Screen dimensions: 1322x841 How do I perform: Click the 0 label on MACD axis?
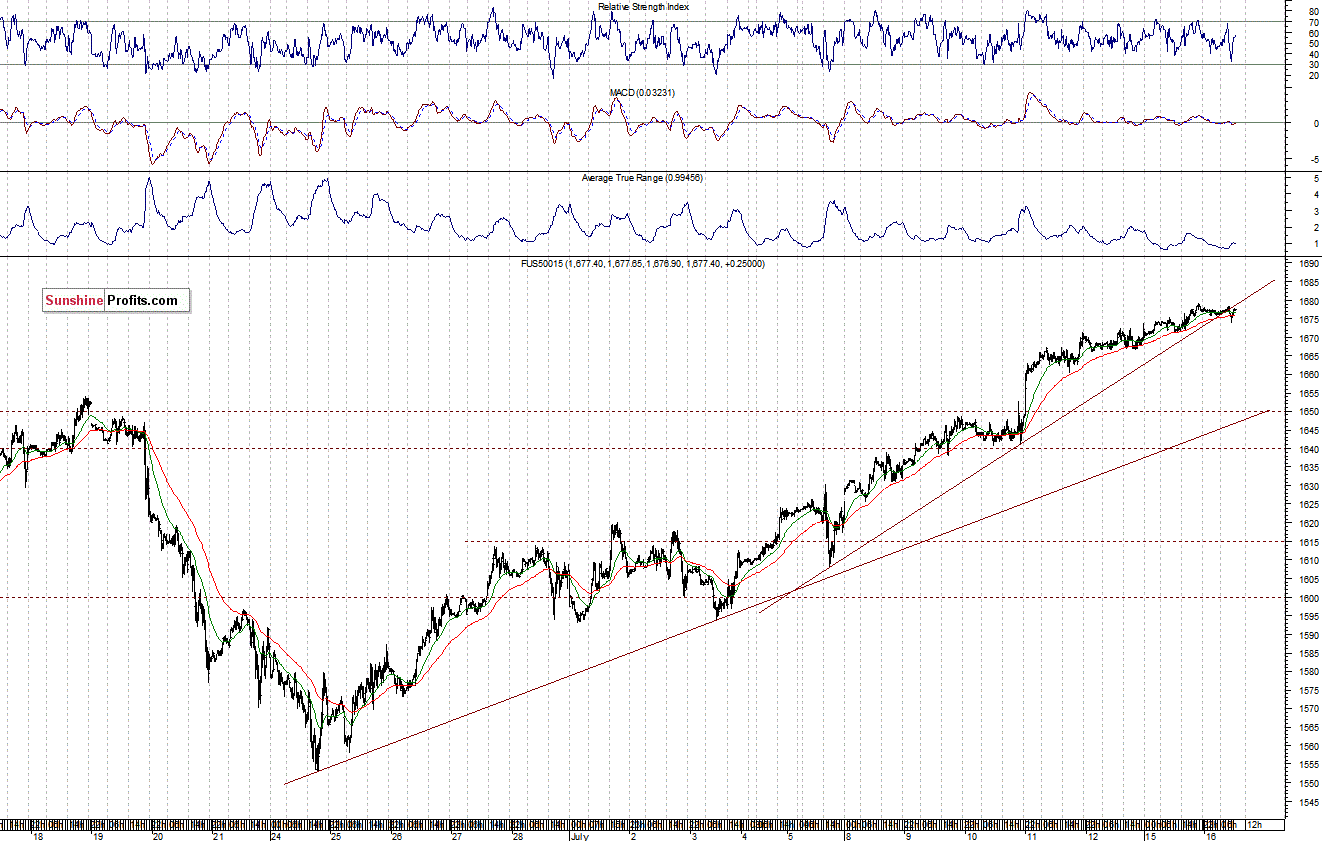[x=1315, y=124]
